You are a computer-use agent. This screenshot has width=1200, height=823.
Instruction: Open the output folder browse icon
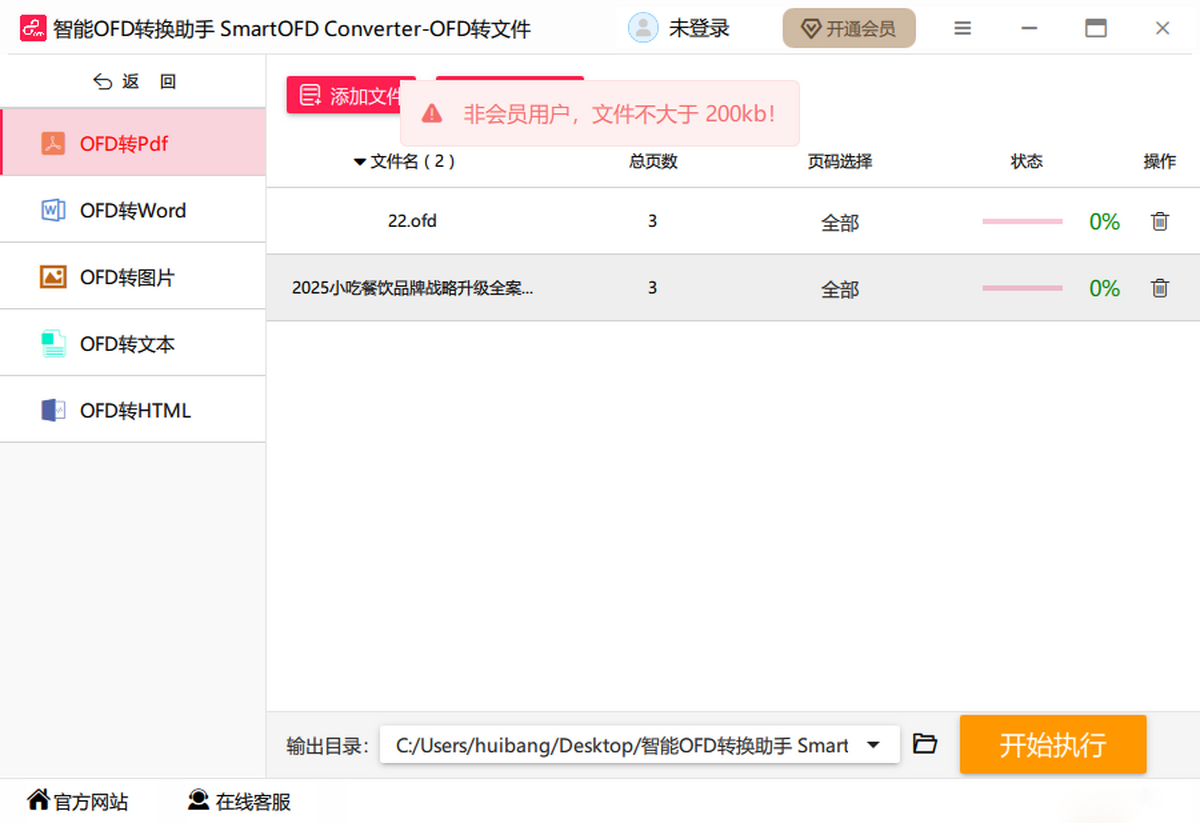click(x=925, y=744)
